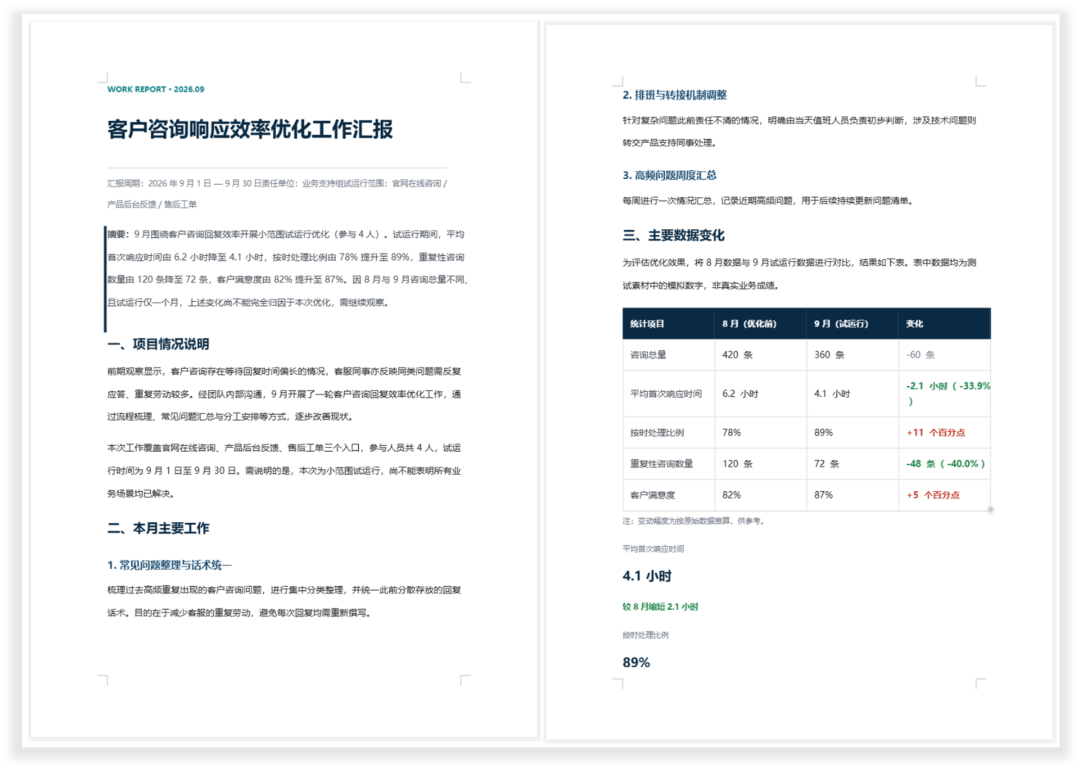Click the "-48 条（-40.0%）" change cell
The image size is (1080, 770).
click(945, 464)
